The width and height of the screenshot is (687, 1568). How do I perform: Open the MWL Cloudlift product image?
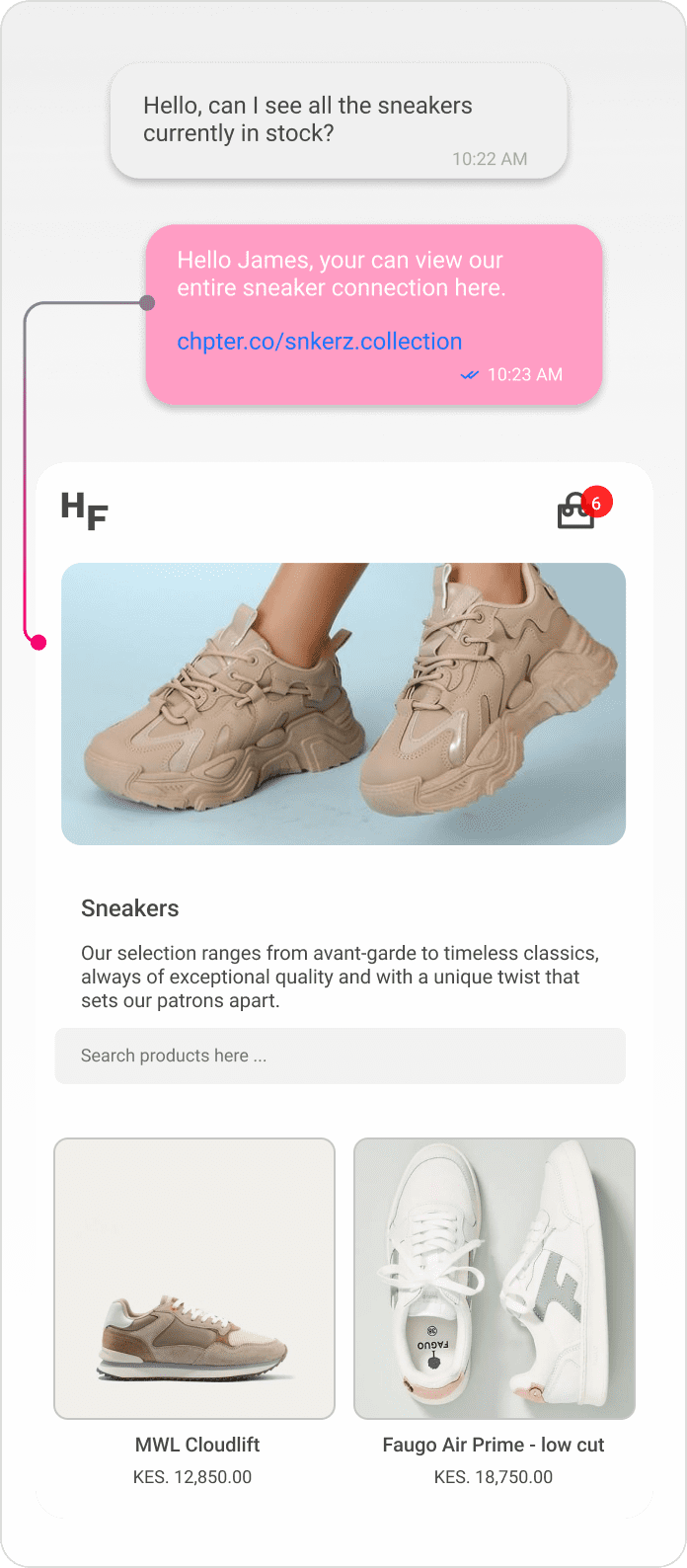[x=194, y=1279]
